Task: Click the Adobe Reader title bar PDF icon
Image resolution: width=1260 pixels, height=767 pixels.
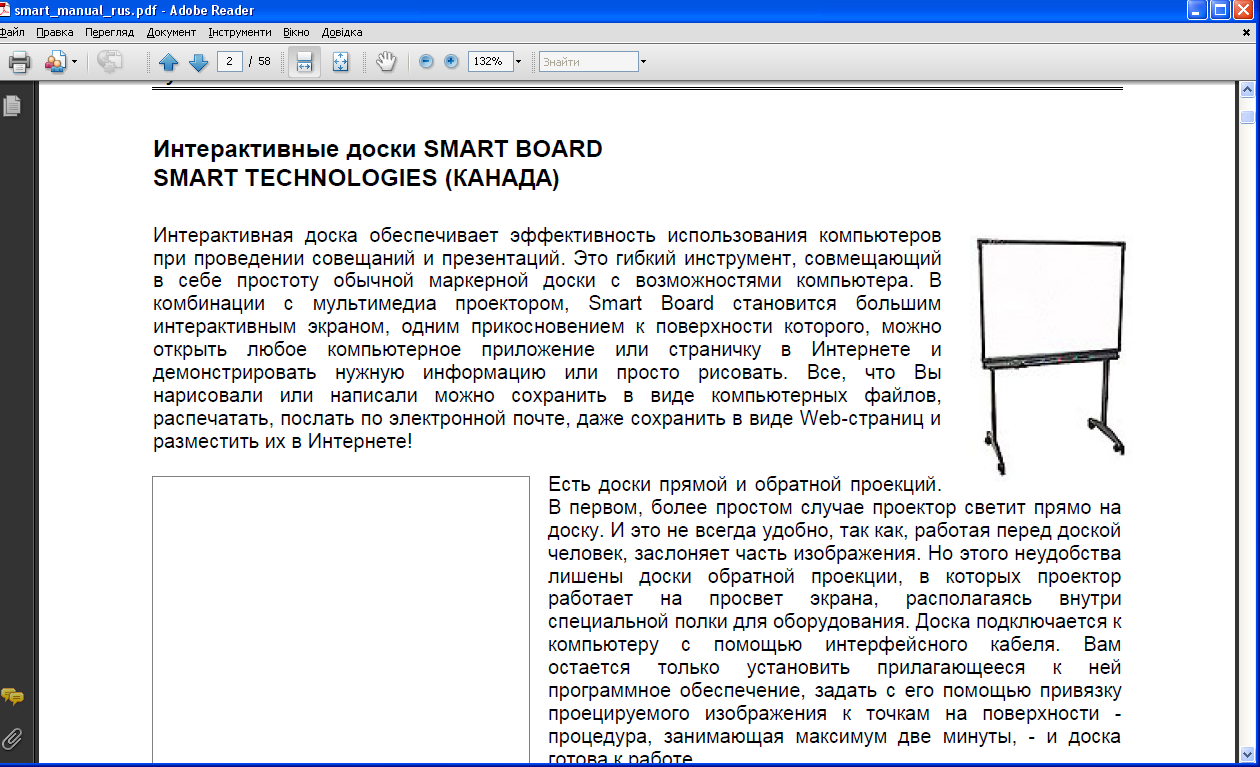Action: click(x=7, y=10)
